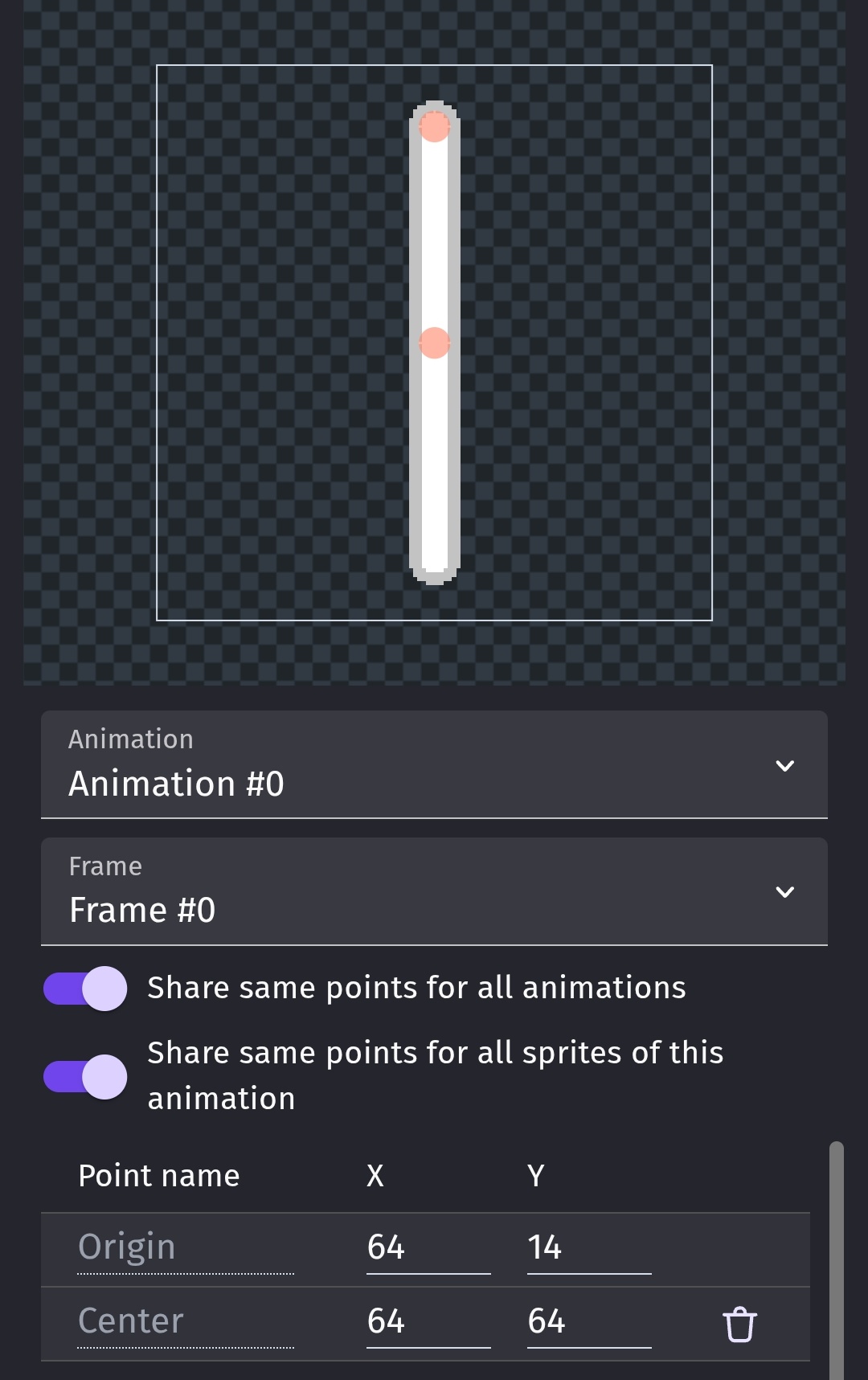The height and width of the screenshot is (1380, 868).
Task: Click the points list vertical scrollbar
Action: 837,1260
